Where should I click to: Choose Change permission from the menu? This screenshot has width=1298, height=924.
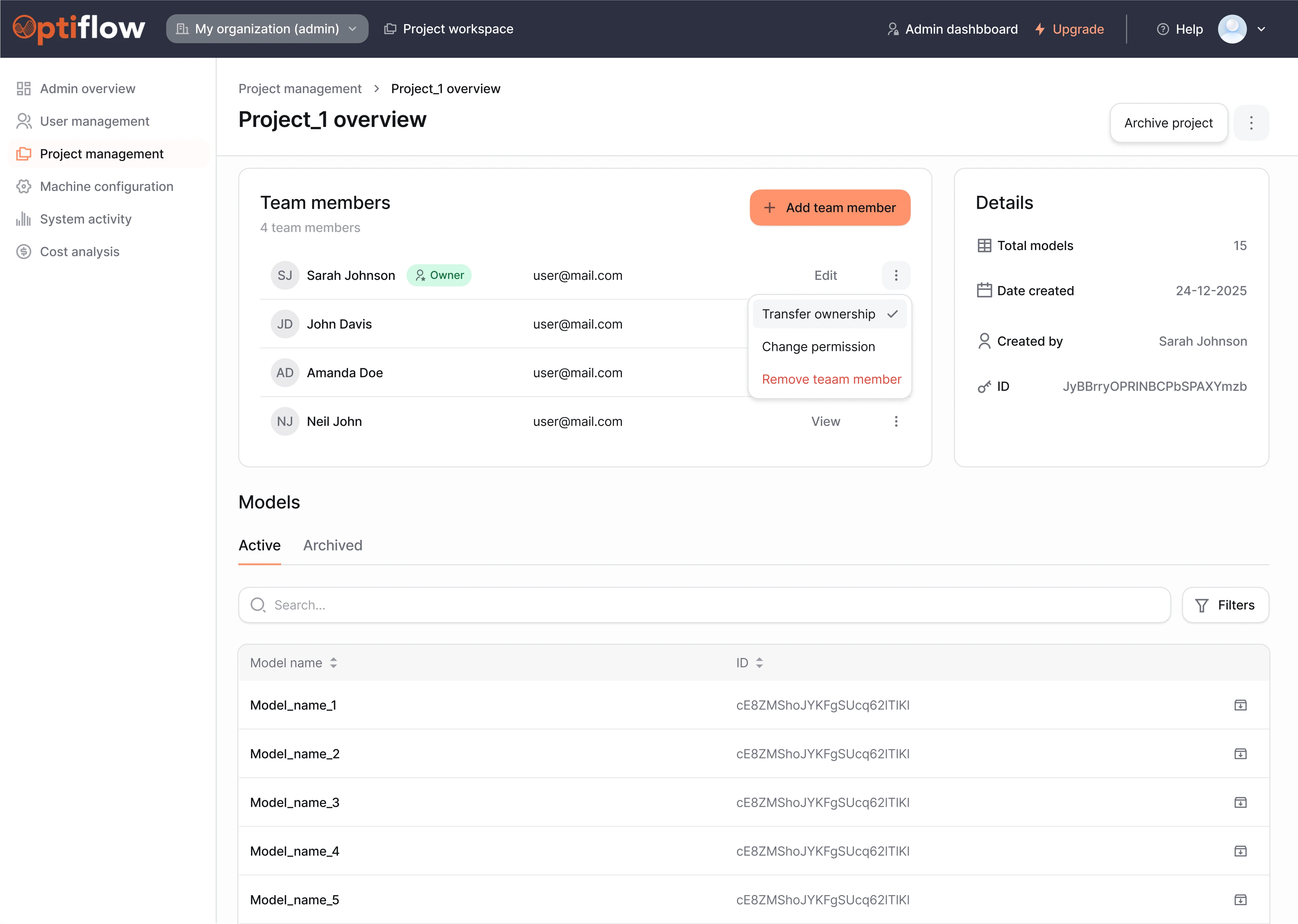pyautogui.click(x=818, y=346)
